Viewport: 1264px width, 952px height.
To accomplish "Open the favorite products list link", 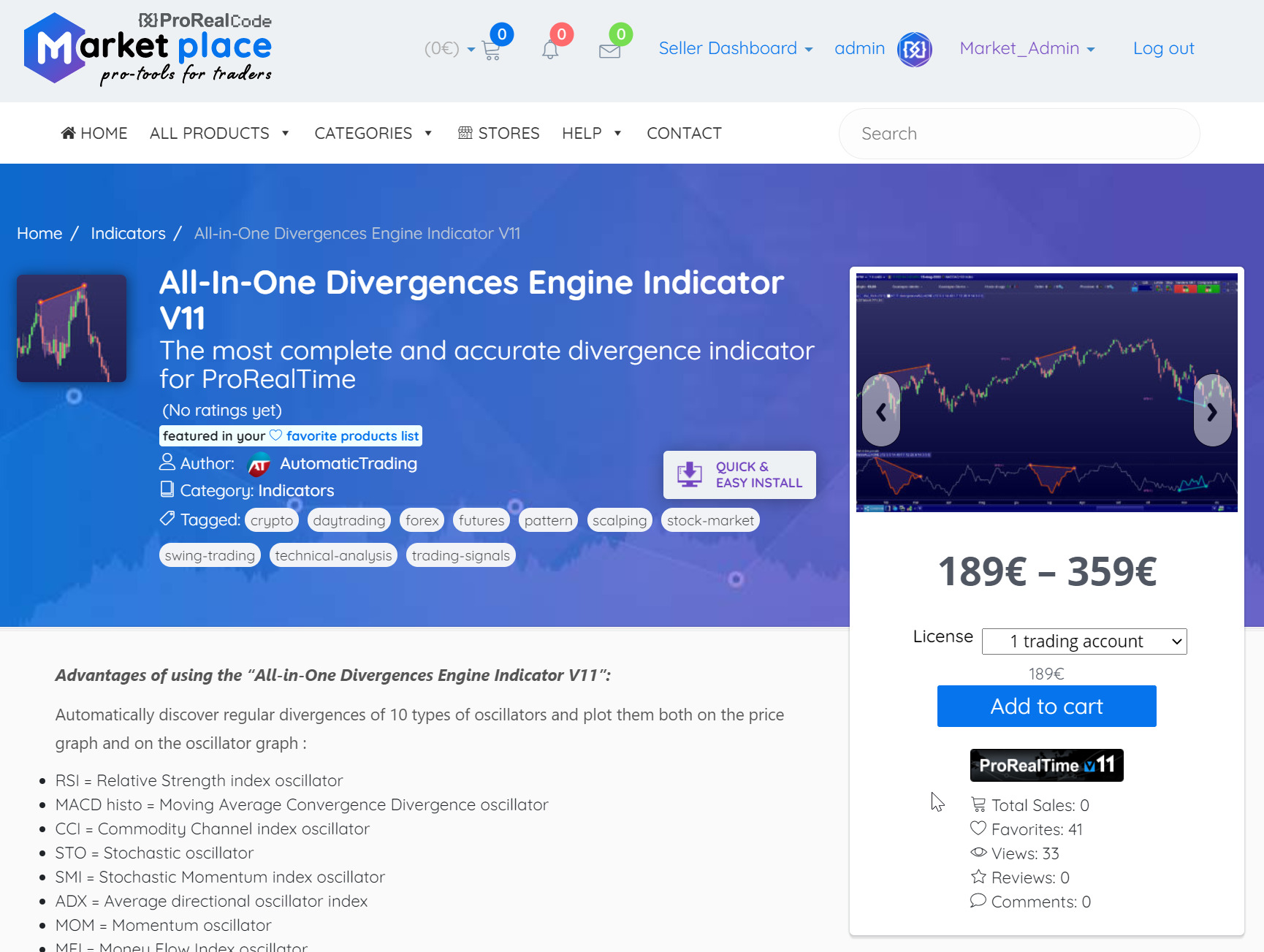I will pos(352,436).
